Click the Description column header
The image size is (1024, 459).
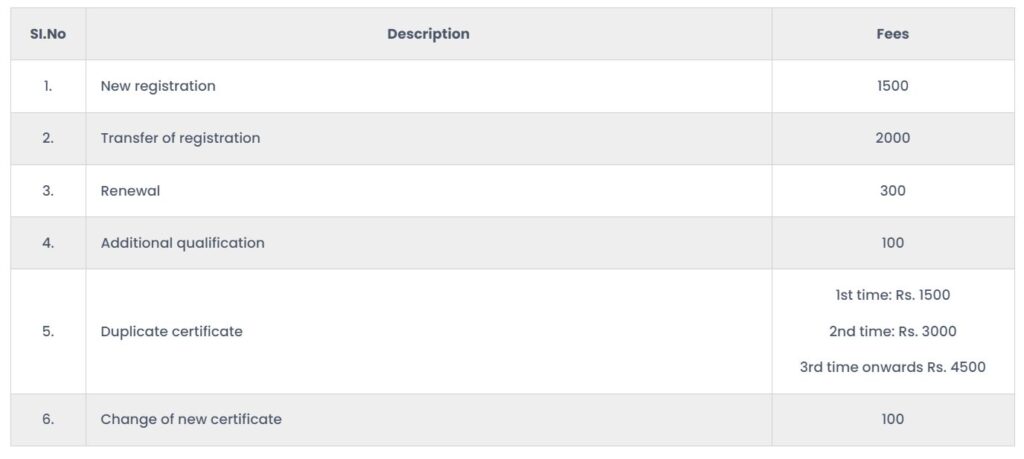[428, 34]
